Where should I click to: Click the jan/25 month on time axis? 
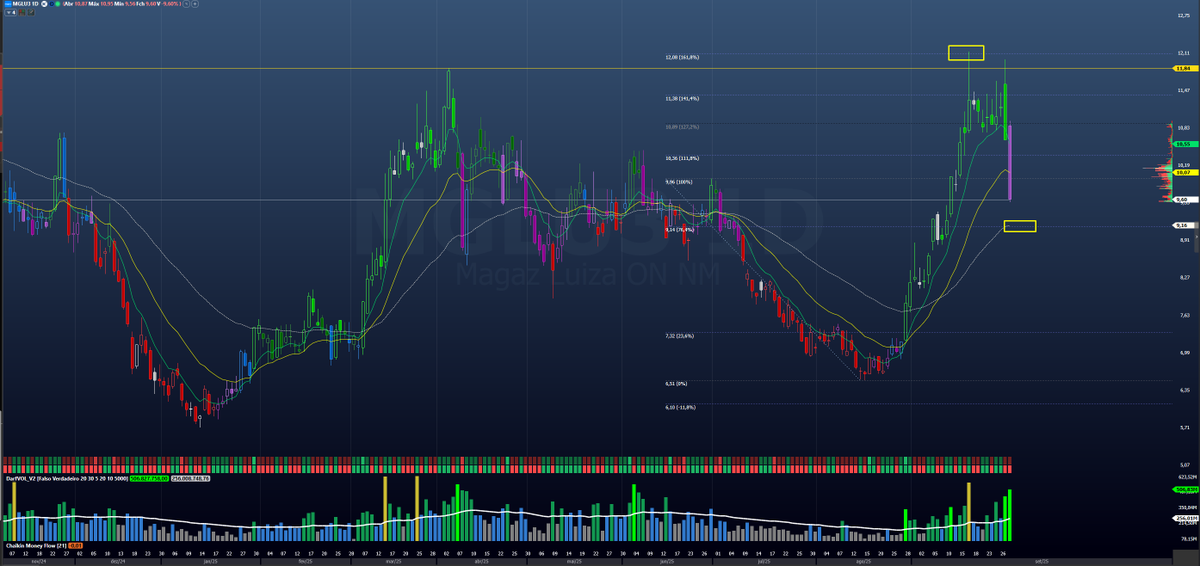tap(212, 561)
